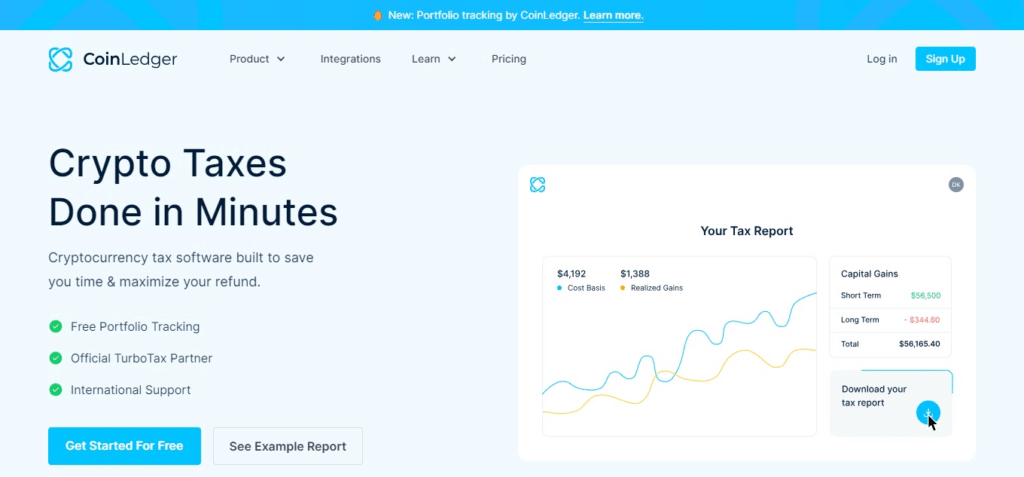The width and height of the screenshot is (1024, 477).
Task: Click the blue Cost Basis legend dot
Action: (560, 288)
